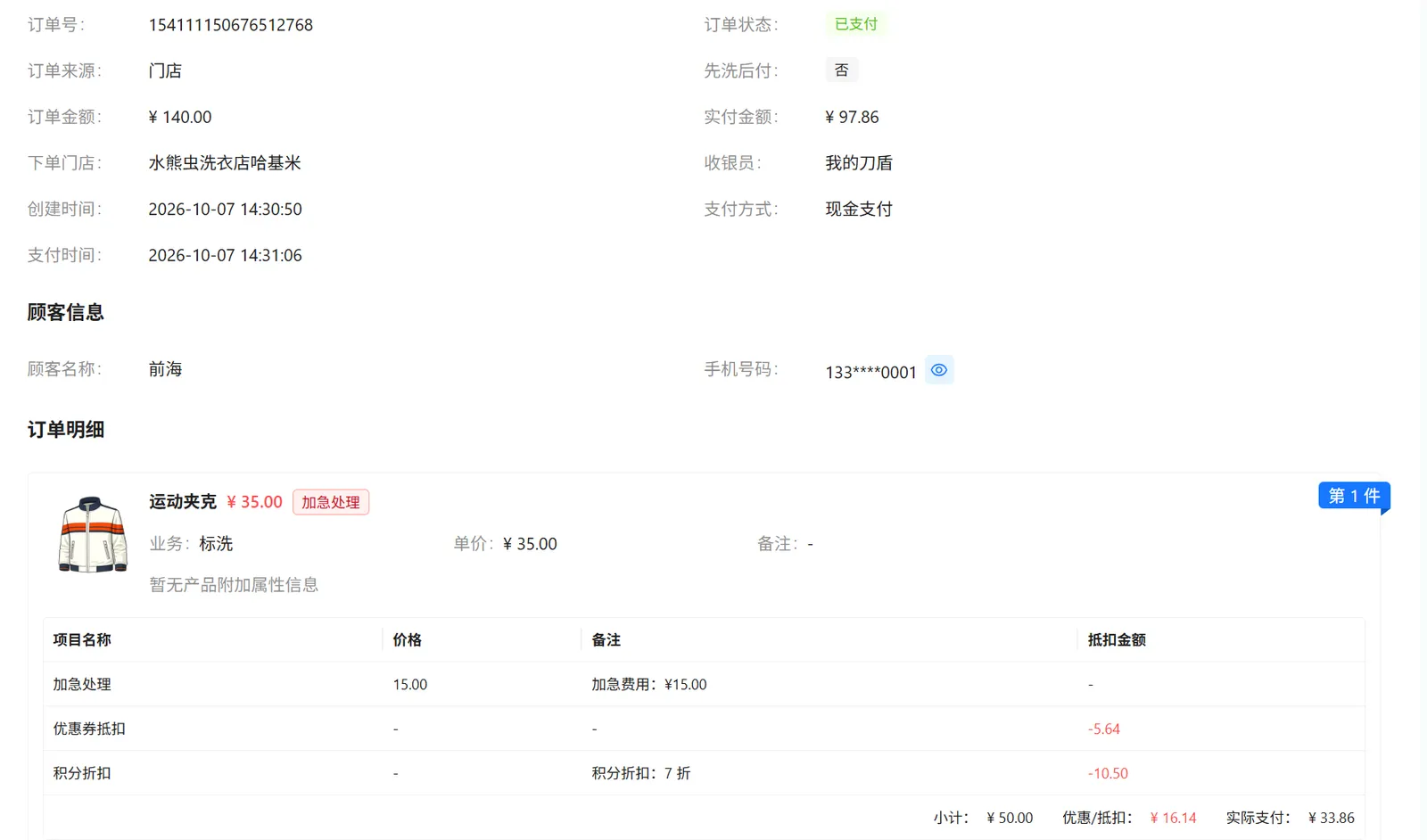Select order number 154111150676512768
1427x840 pixels.
[231, 25]
